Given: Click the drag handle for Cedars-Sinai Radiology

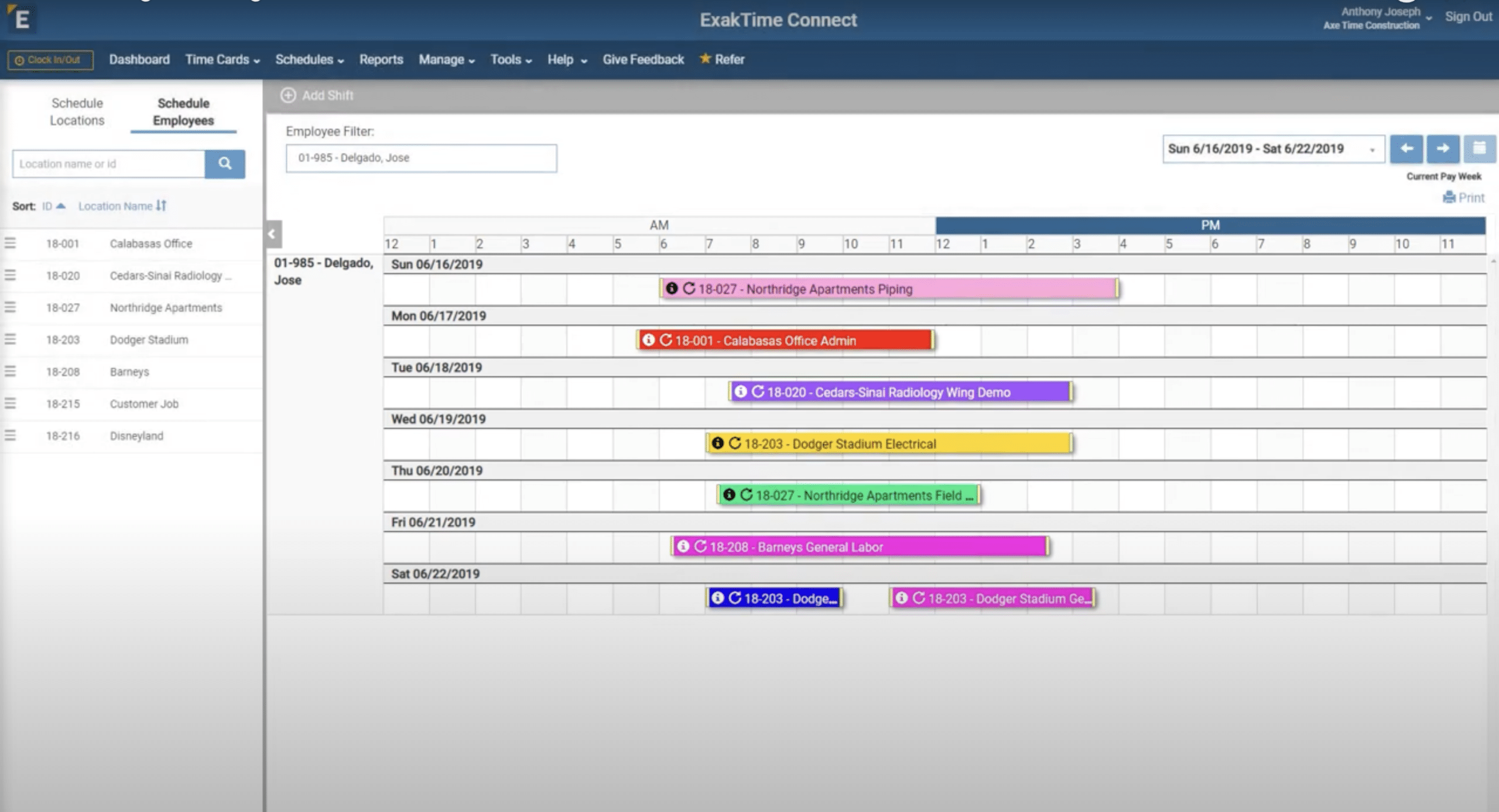Looking at the screenshot, I should 11,276.
